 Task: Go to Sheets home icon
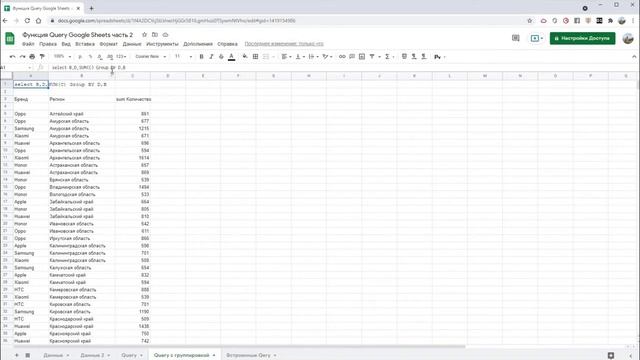(10, 39)
